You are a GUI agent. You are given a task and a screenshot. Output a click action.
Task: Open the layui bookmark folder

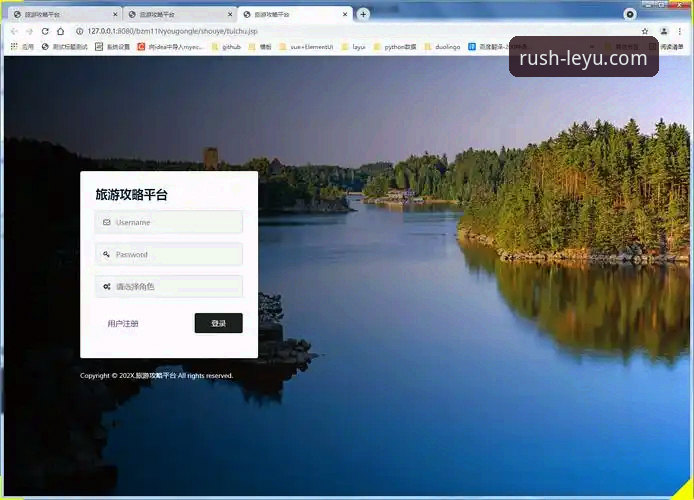pyautogui.click(x=354, y=46)
